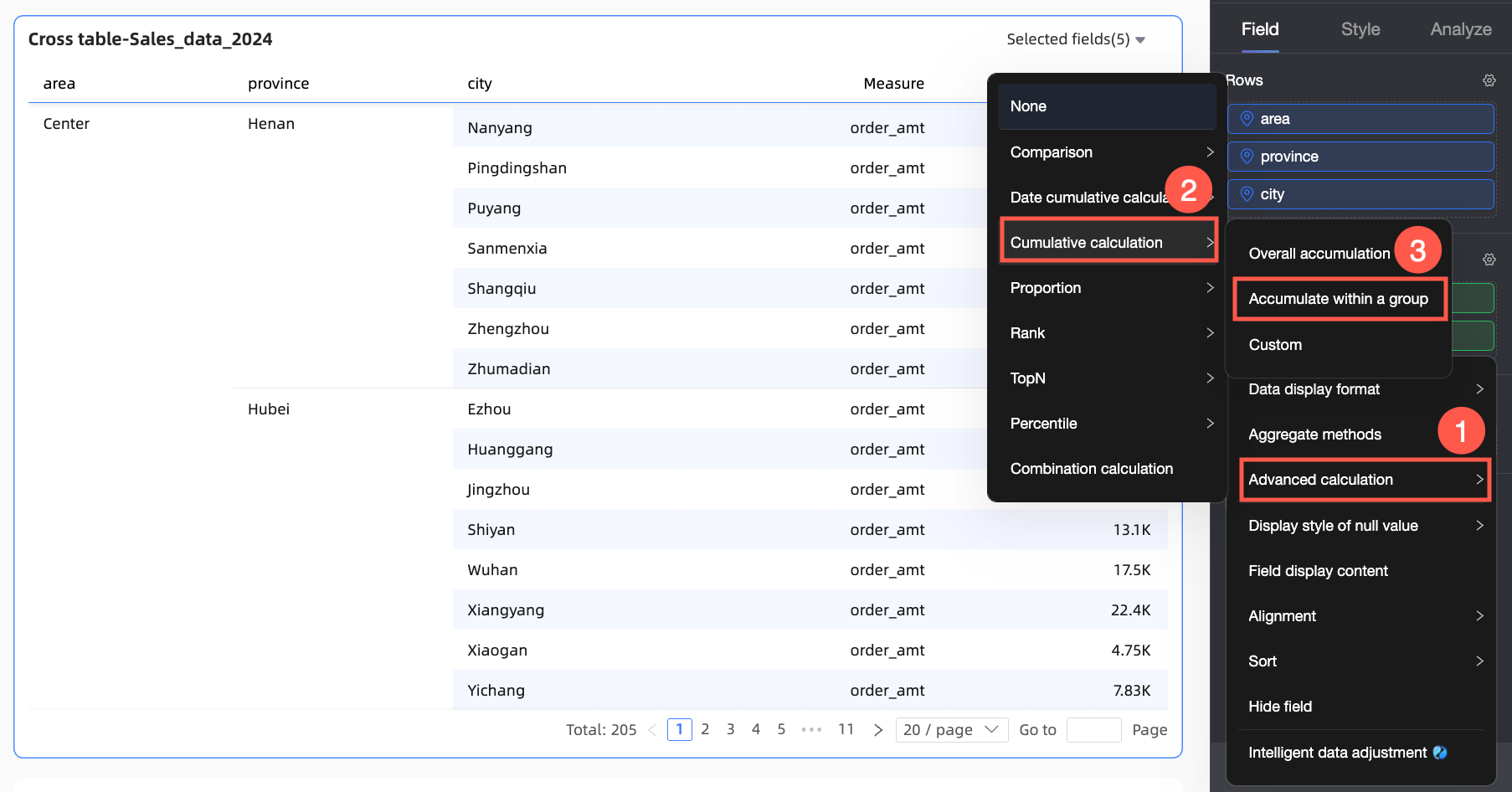Click the Intelligent data adjustment badge icon

point(1440,753)
